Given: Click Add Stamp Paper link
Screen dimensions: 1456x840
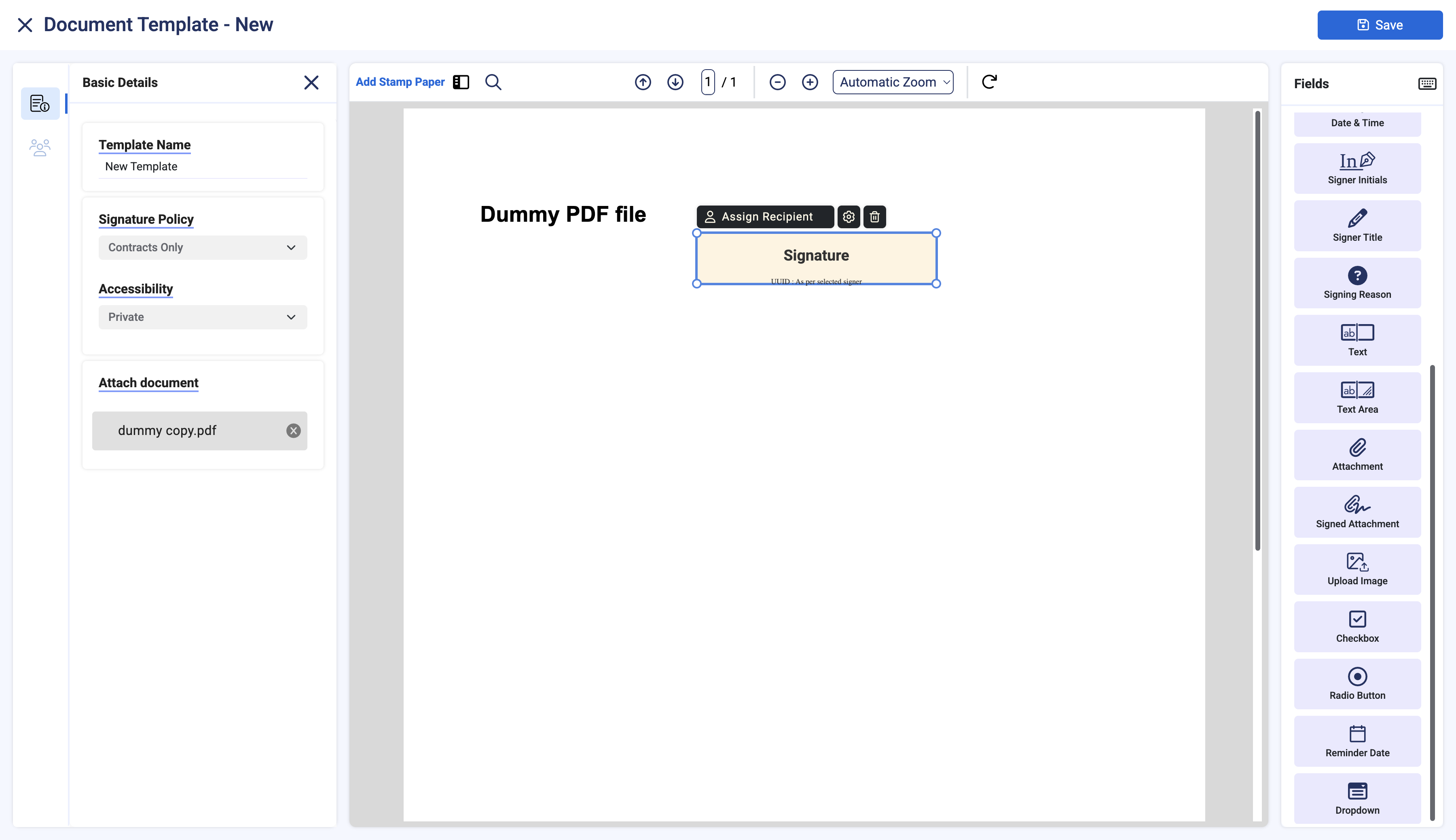Looking at the screenshot, I should (400, 82).
